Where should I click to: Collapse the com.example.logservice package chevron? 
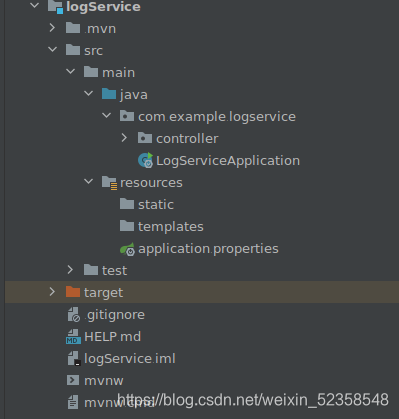click(106, 116)
